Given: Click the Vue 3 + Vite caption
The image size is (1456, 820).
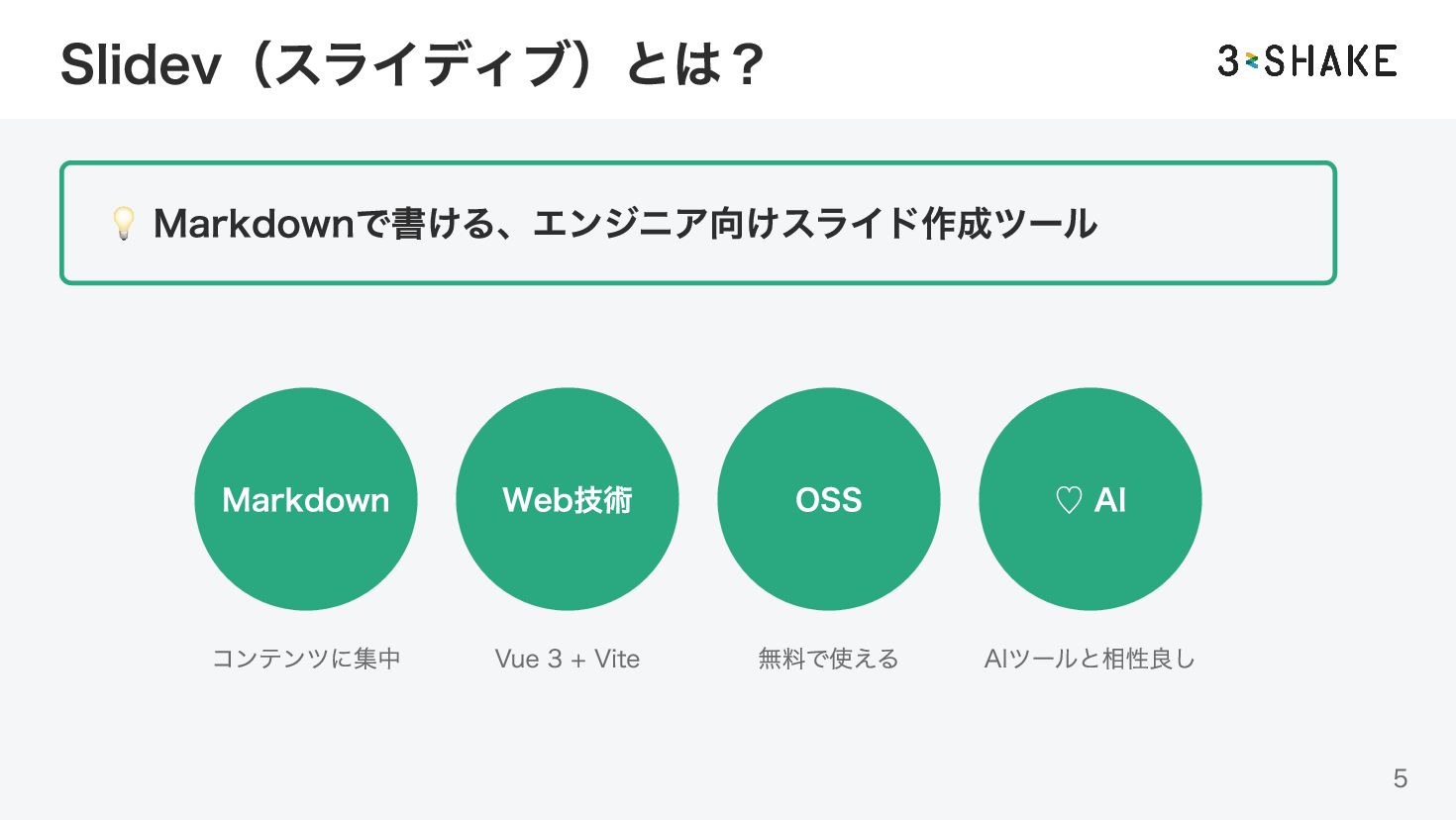Looking at the screenshot, I should coord(568,659).
